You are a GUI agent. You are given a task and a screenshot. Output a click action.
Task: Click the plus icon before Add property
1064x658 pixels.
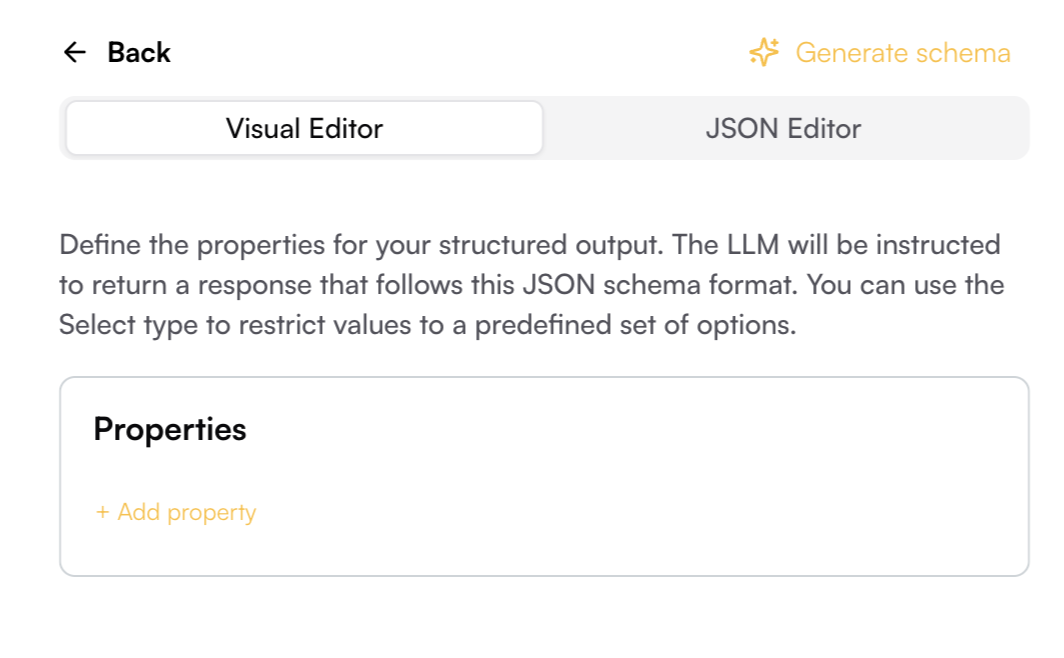tap(102, 512)
